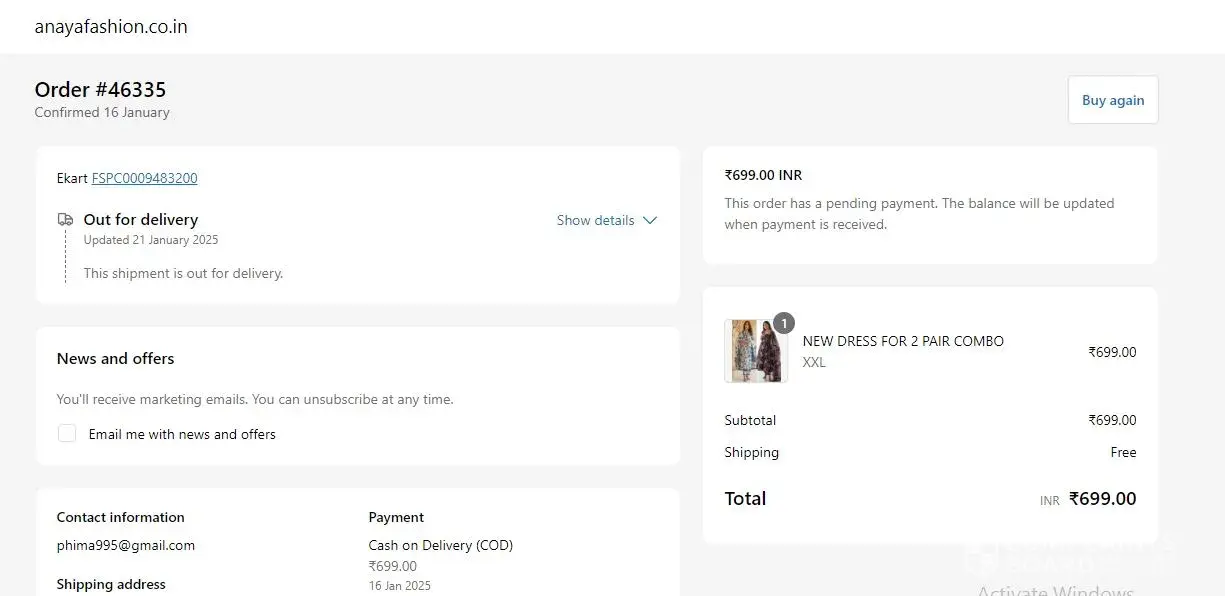Click the quantity badge on product thumbnail
The image size is (1225, 596).
click(x=784, y=322)
